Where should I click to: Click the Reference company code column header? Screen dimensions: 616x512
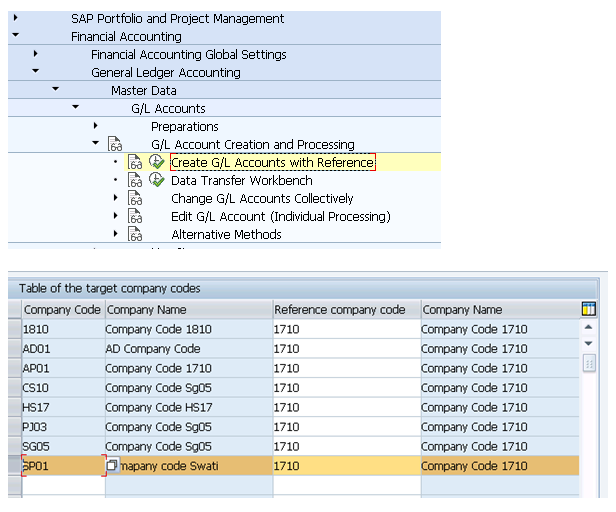click(347, 310)
